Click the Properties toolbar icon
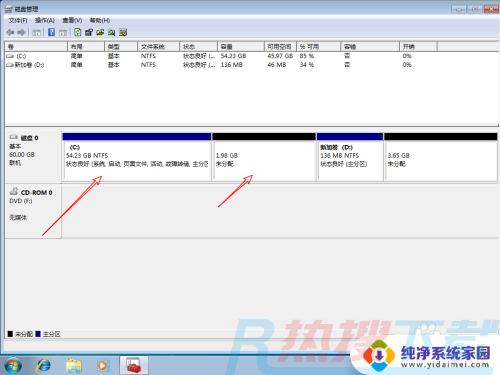Image resolution: width=500 pixels, height=375 pixels. pos(89,32)
